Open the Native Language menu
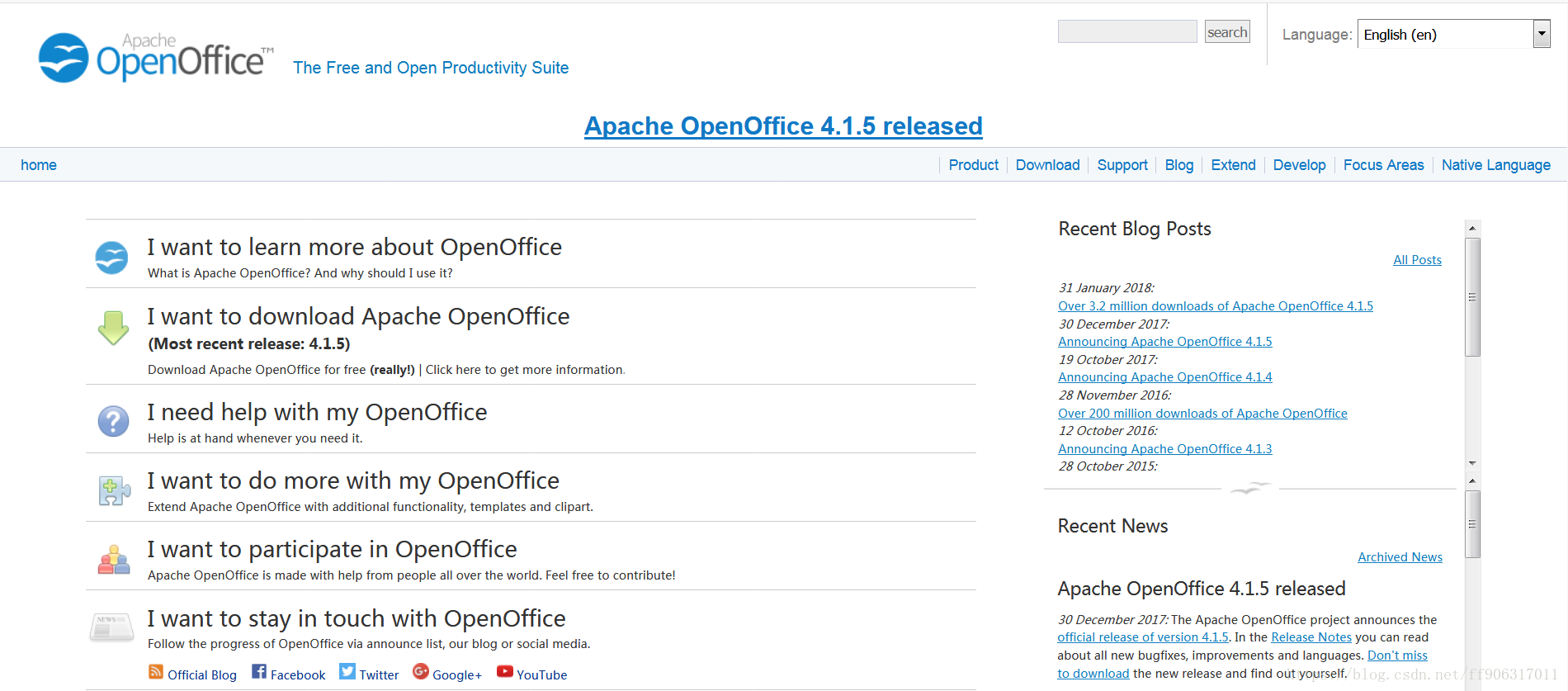This screenshot has width=1568, height=691. [x=1495, y=165]
